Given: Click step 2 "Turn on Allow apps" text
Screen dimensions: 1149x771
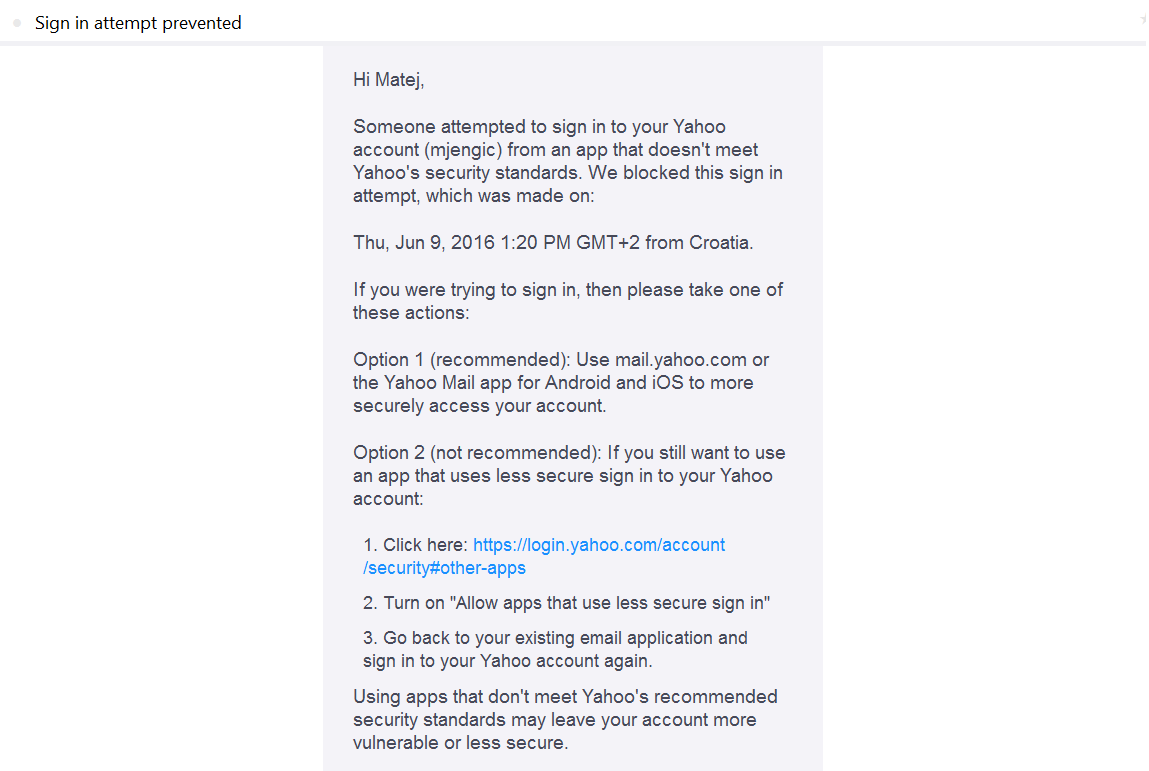Looking at the screenshot, I should point(566,603).
